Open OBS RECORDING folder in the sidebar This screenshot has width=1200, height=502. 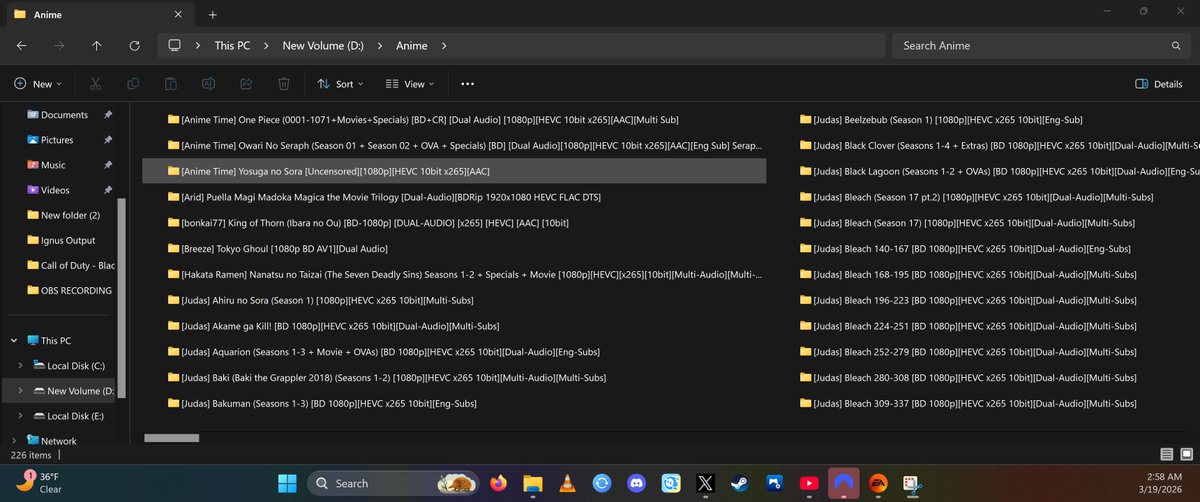click(72, 290)
